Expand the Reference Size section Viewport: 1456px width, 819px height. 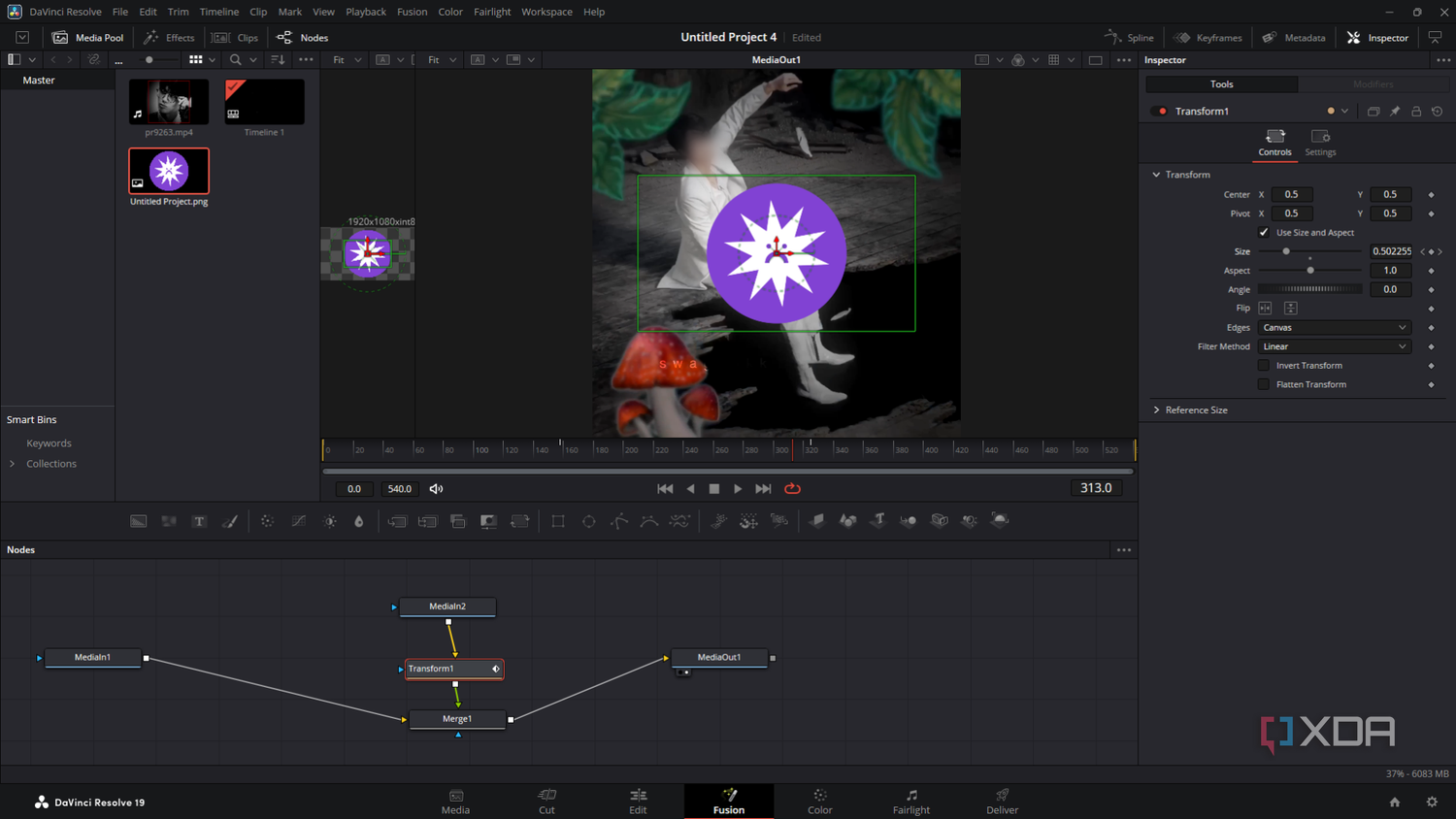point(1156,410)
